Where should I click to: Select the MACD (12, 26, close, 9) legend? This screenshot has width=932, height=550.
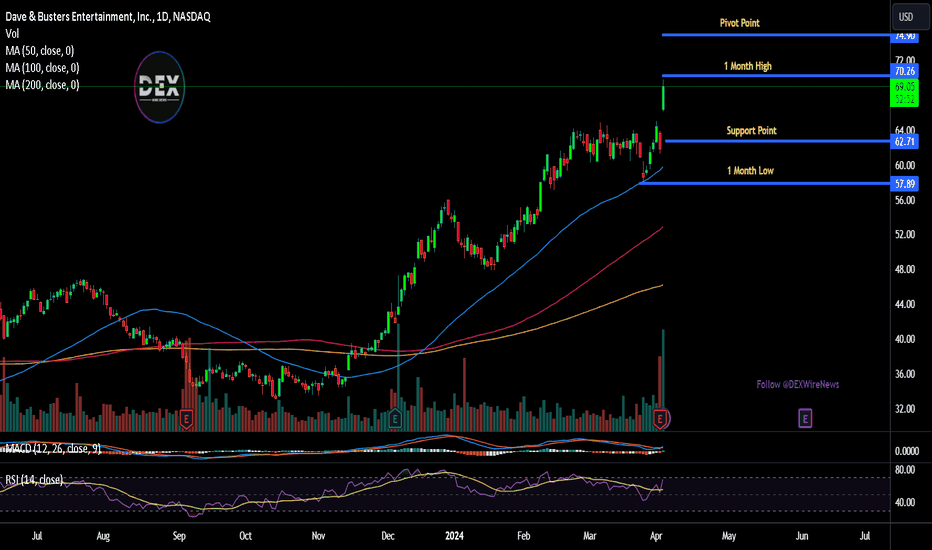point(52,448)
